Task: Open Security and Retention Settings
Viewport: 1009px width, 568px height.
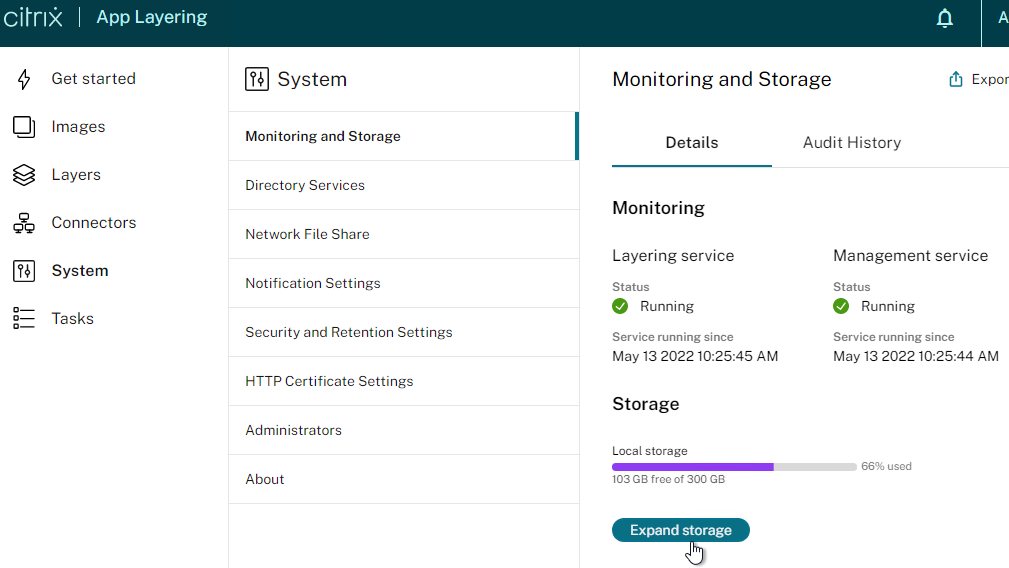Action: 403,332
